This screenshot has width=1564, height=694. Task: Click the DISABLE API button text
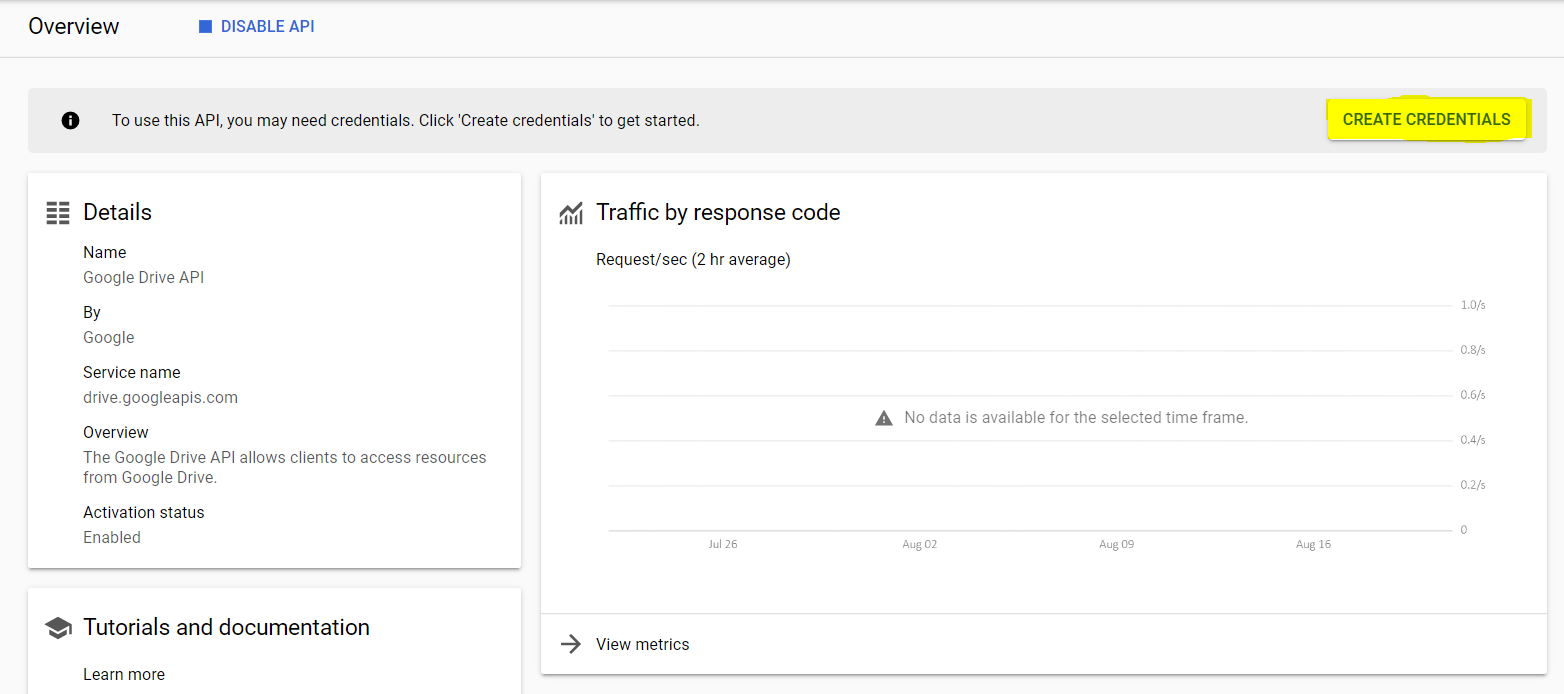[x=267, y=27]
